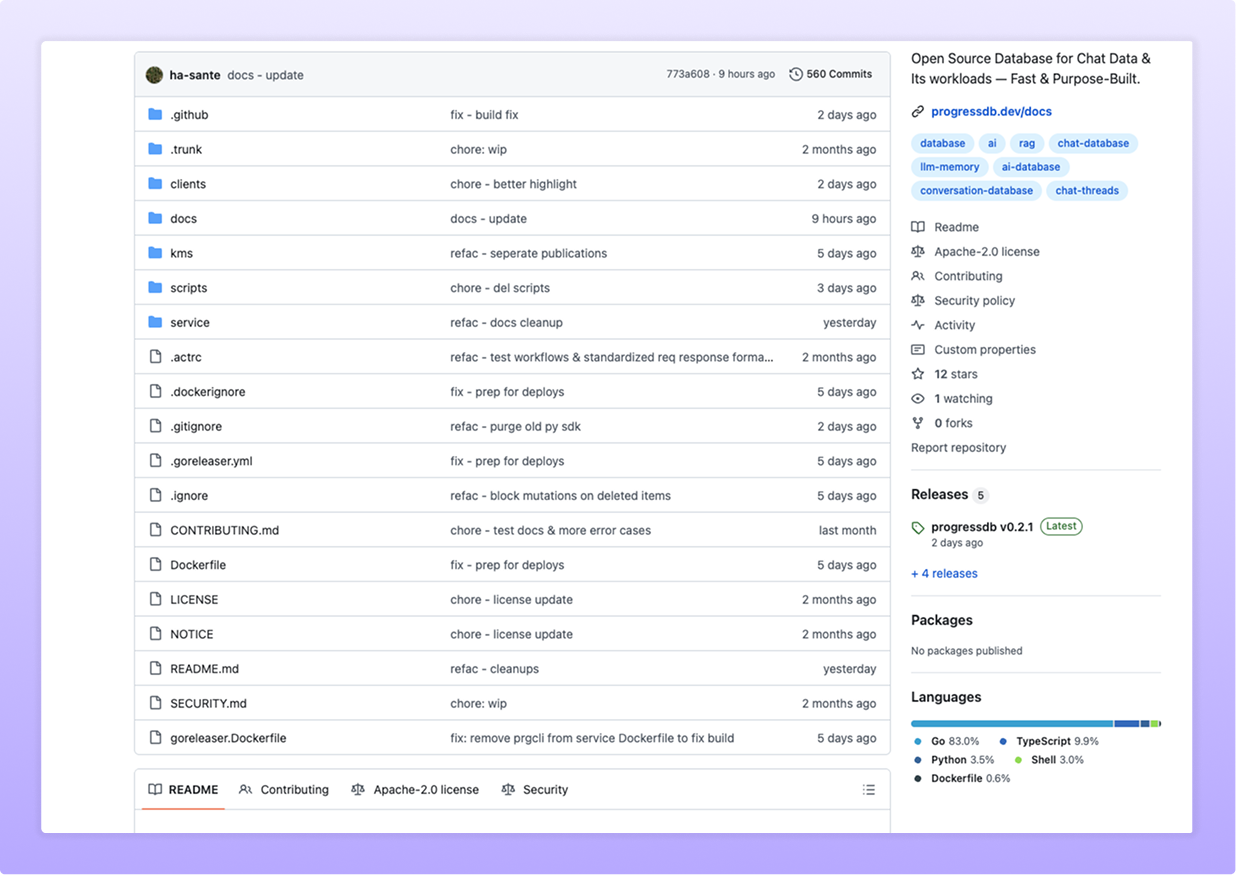The height and width of the screenshot is (875, 1236).
Task: Click the link icon beside progressdb.dev/docs
Action: [x=917, y=111]
